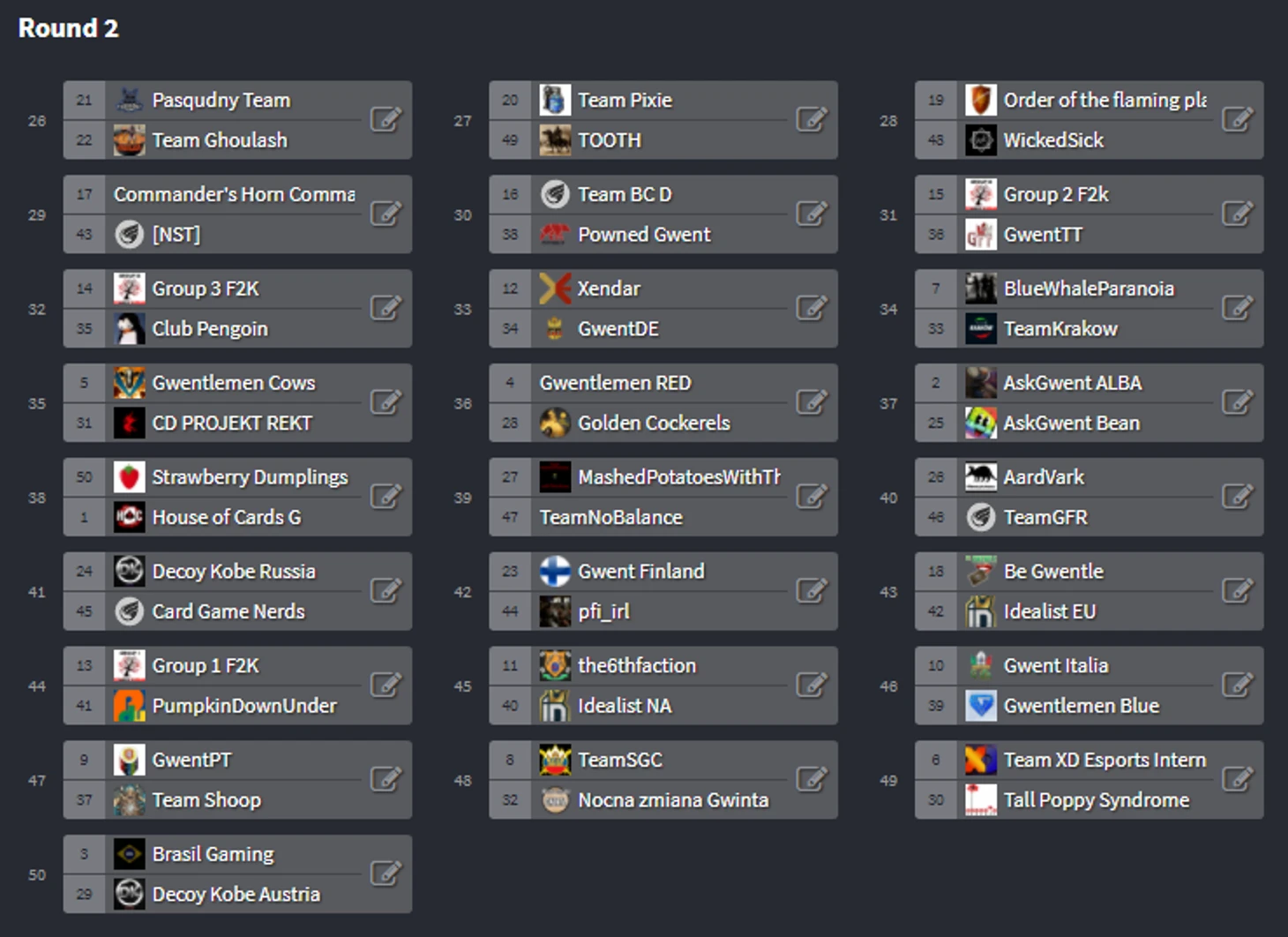Screen dimensions: 1288x937
Task: Edit match 34 BlueWhaleParanoia vs TeamKrakow
Action: coord(1238,308)
